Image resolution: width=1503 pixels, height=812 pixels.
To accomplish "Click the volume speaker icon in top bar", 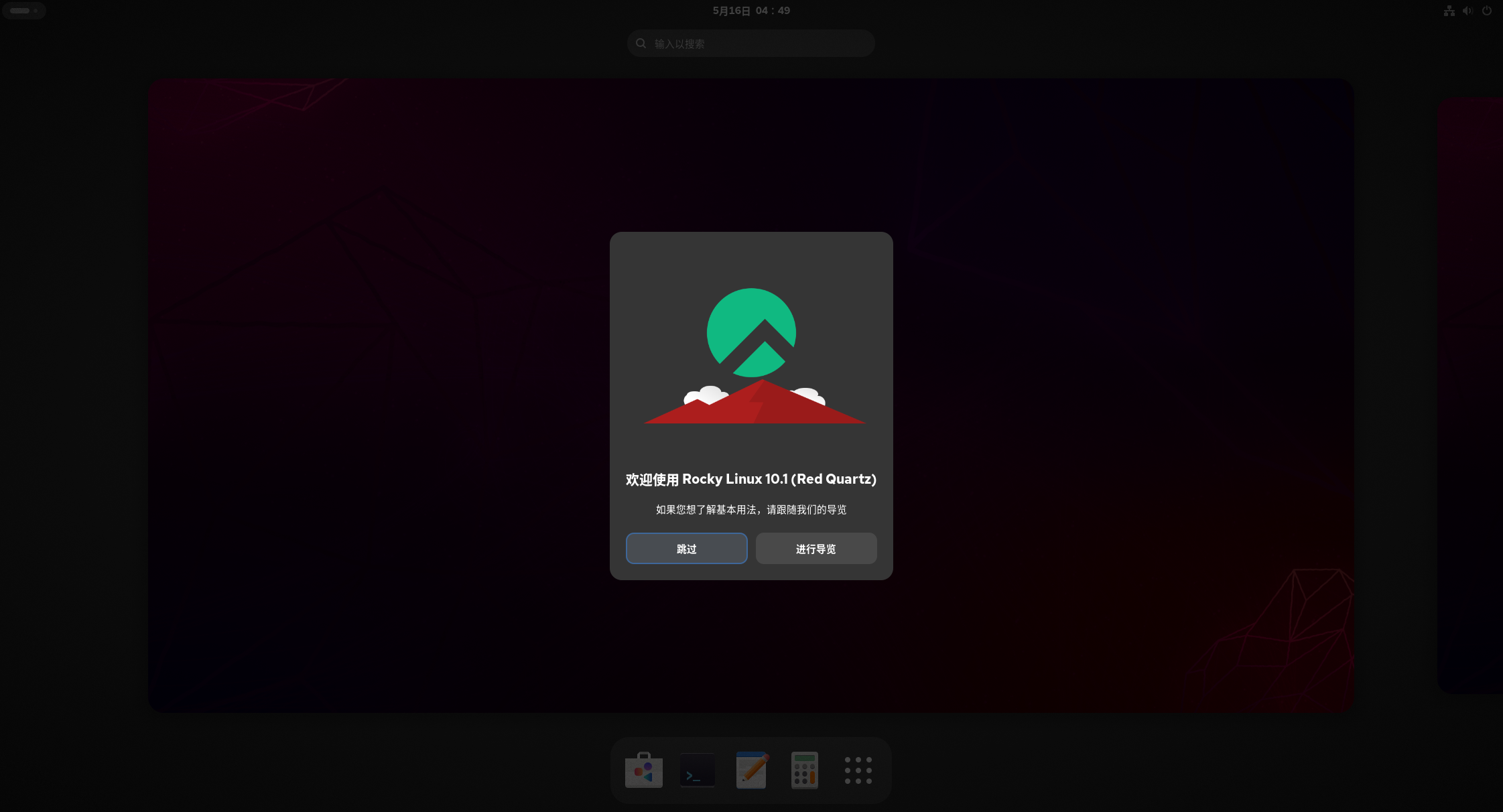I will coord(1468,11).
